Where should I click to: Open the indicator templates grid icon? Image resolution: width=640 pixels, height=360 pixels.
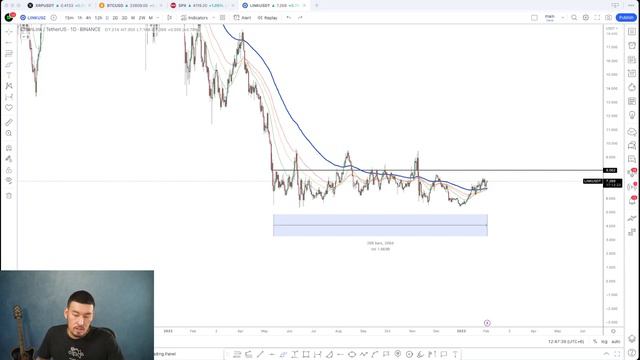[x=222, y=18]
